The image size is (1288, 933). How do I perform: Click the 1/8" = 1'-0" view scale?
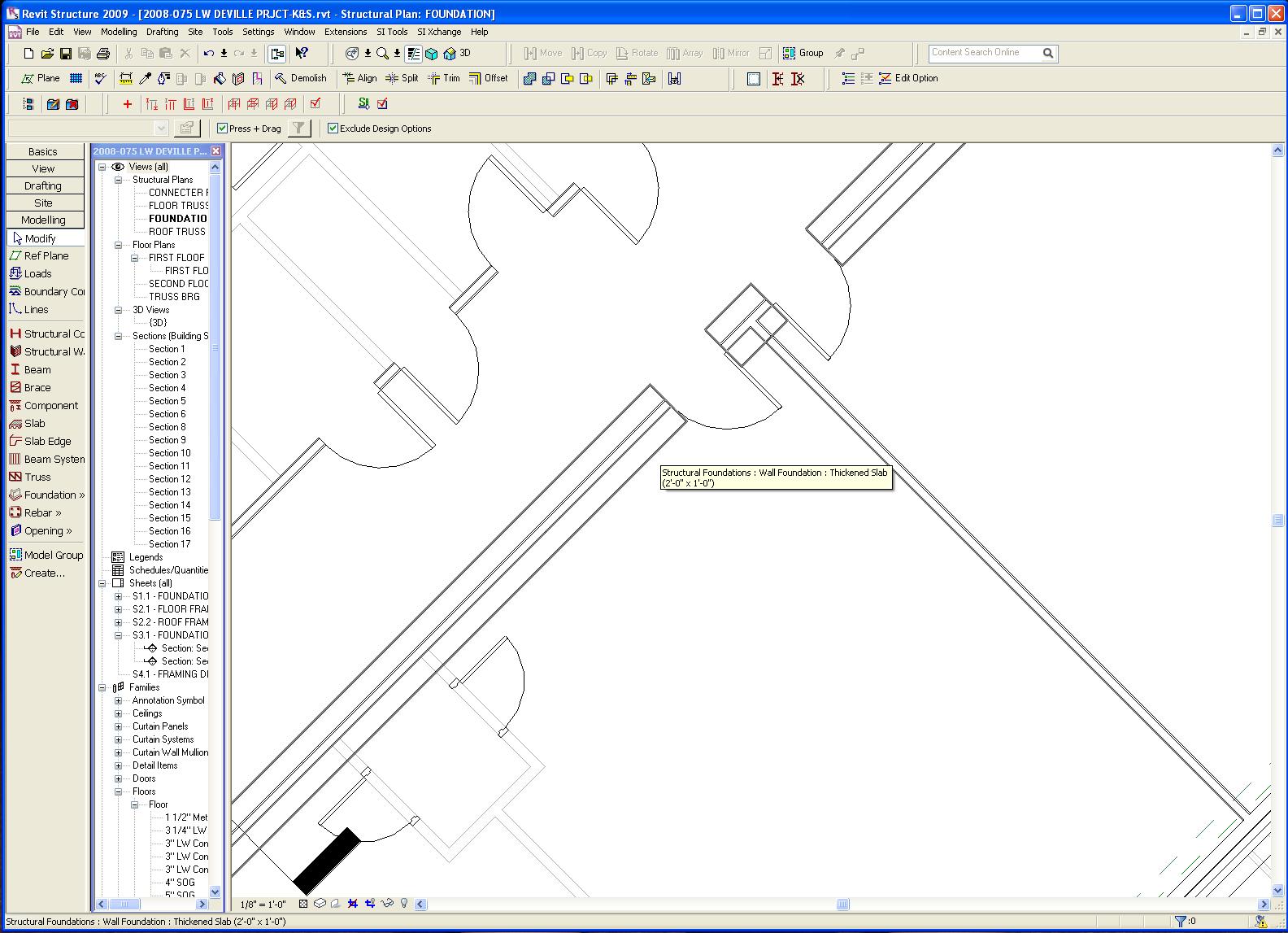click(x=263, y=904)
